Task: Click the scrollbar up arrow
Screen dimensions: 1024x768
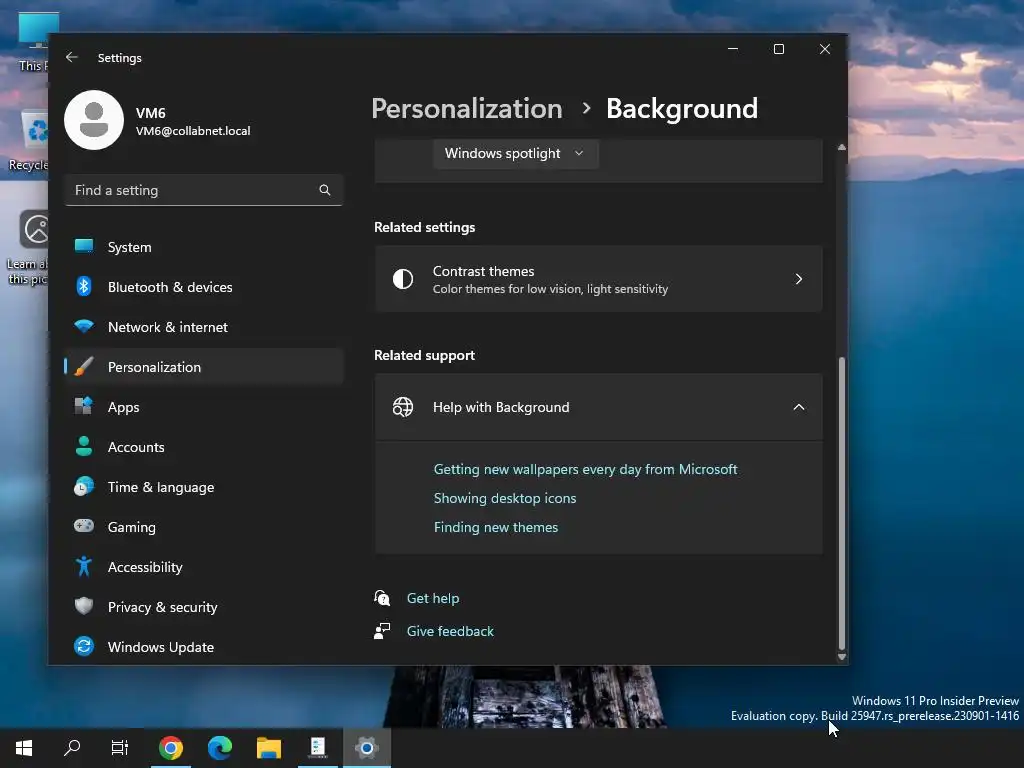Action: pos(842,148)
